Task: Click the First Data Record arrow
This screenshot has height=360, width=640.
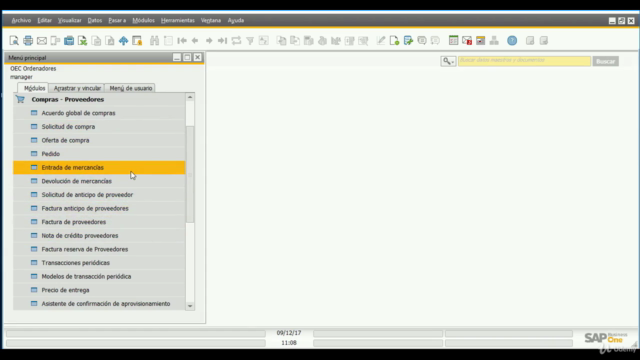Action: click(182, 40)
